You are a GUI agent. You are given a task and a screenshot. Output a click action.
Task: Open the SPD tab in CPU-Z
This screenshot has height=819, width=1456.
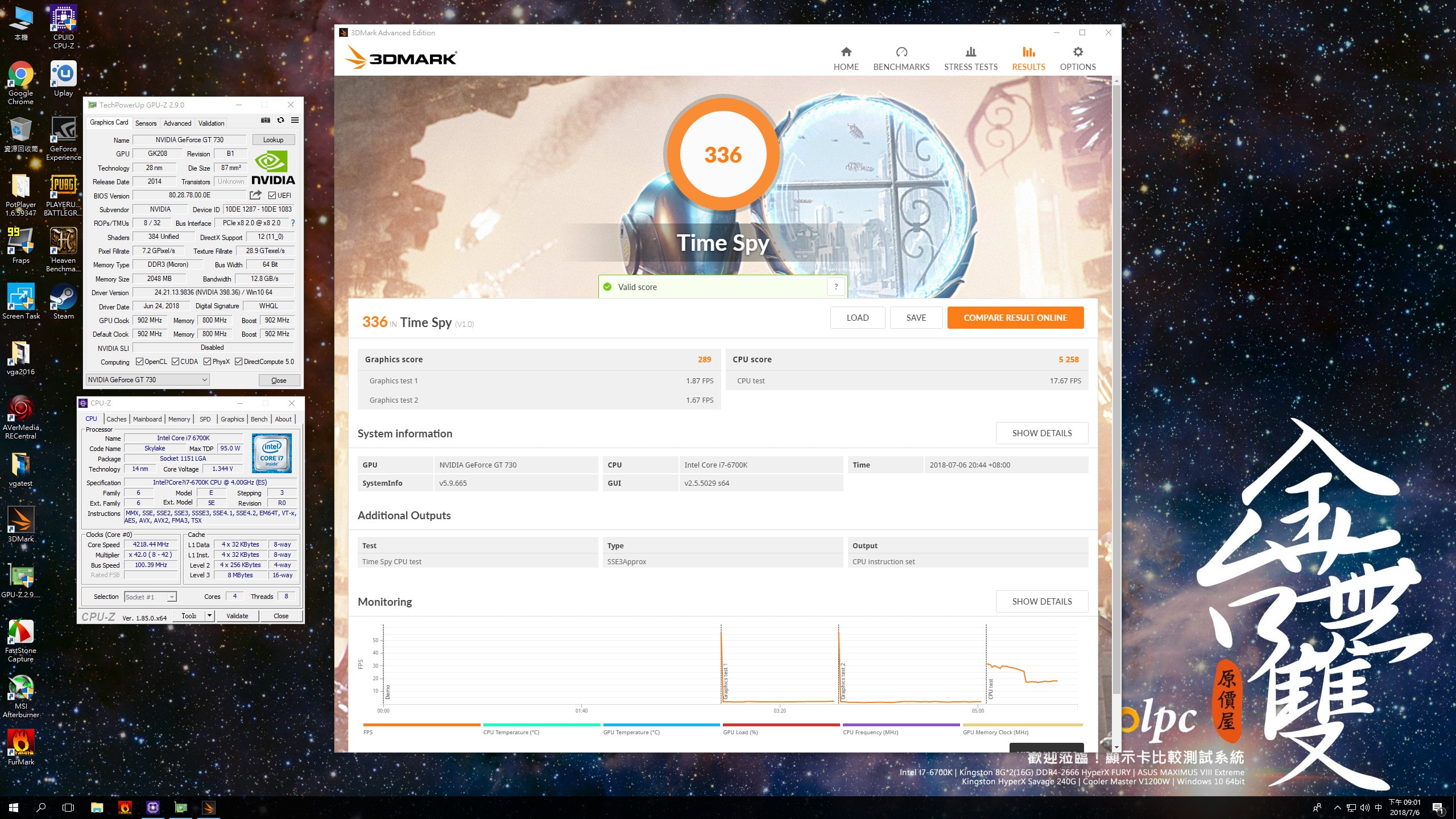205,419
